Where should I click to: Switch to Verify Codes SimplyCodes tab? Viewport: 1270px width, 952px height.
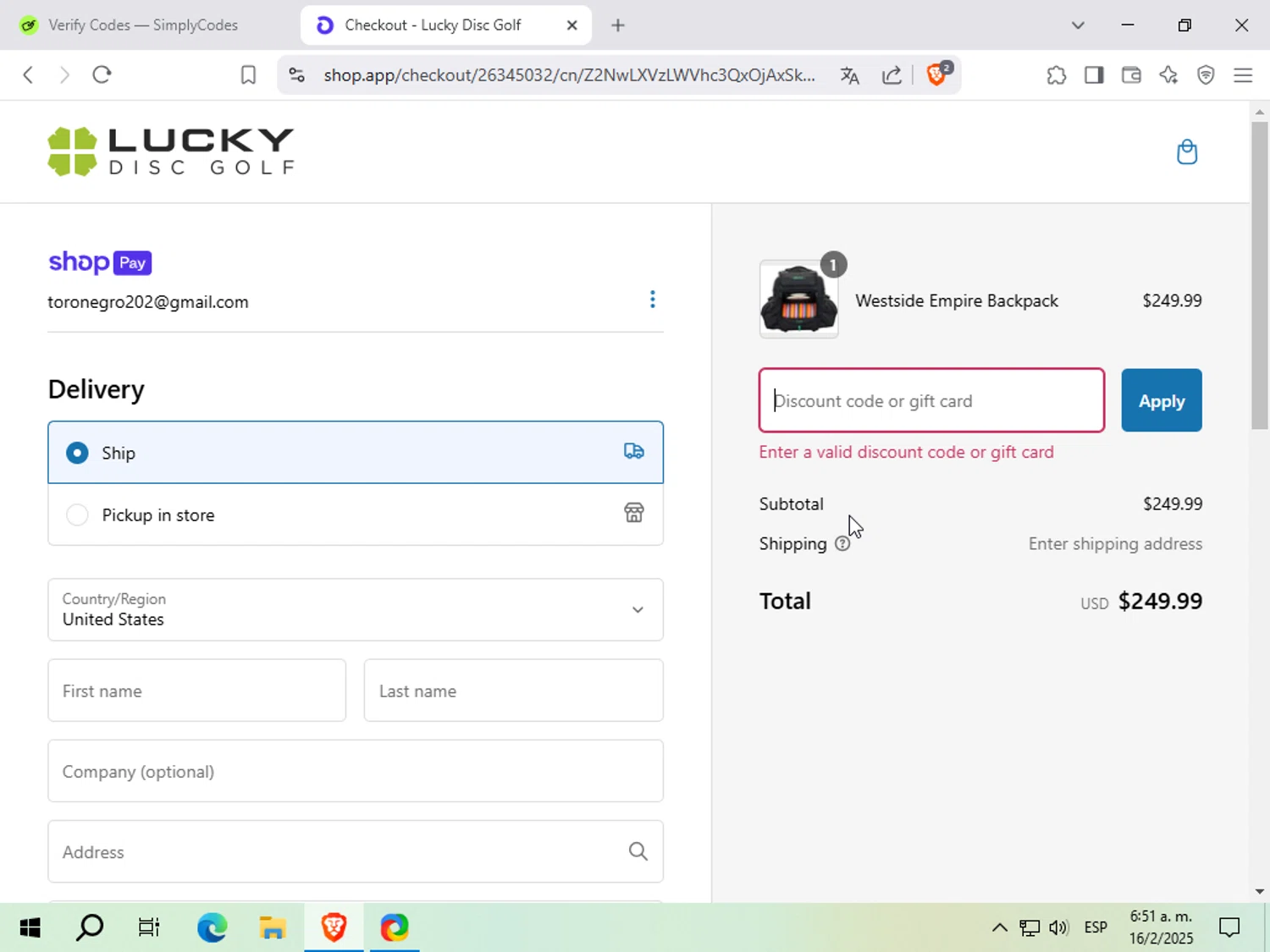coord(144,25)
